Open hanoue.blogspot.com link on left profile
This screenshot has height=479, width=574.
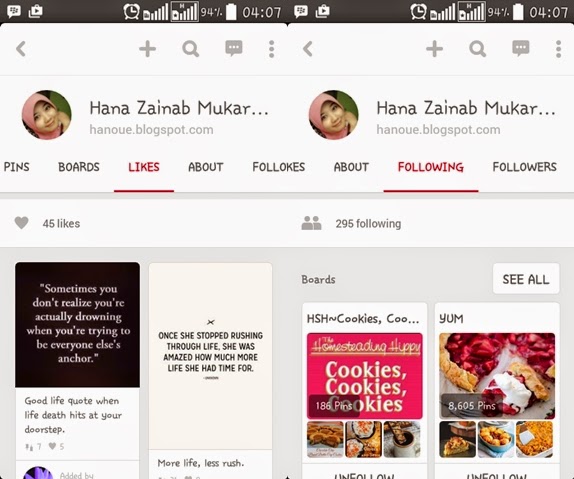[x=152, y=130]
